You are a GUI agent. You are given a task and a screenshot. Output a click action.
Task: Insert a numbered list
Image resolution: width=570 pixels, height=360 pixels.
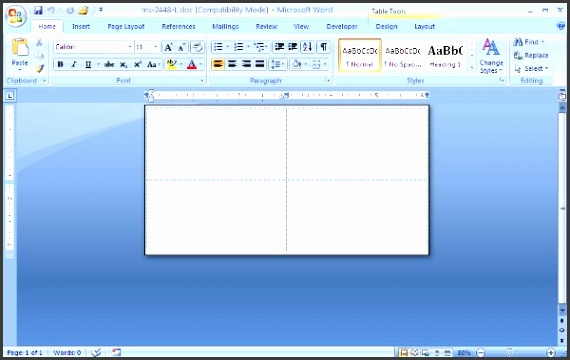[x=238, y=47]
